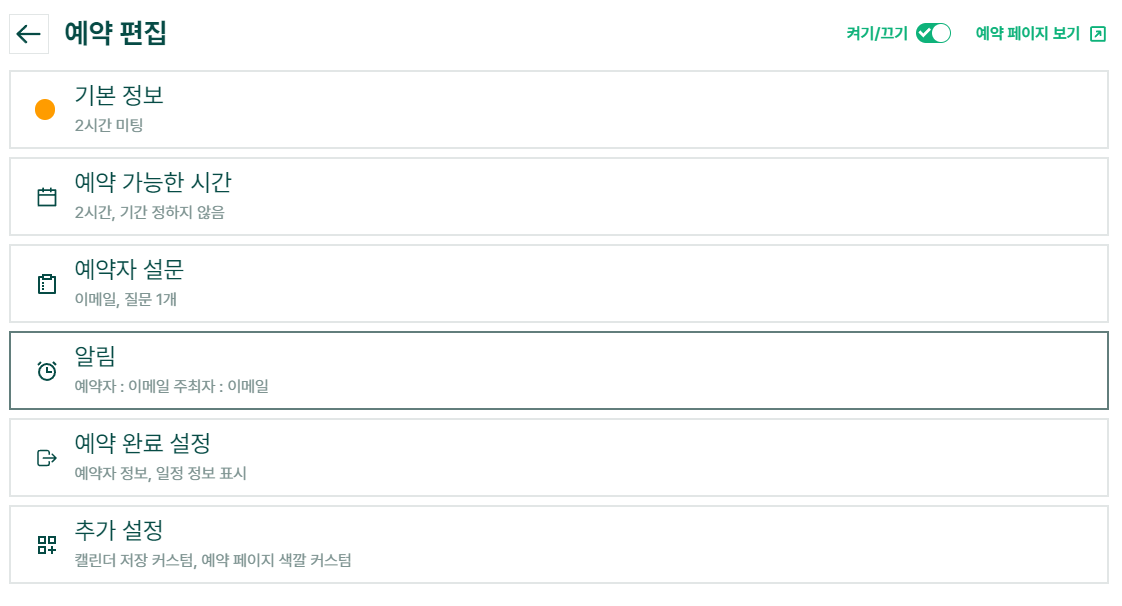Click the alarm clock icon
Image resolution: width=1122 pixels, height=606 pixels.
point(47,371)
